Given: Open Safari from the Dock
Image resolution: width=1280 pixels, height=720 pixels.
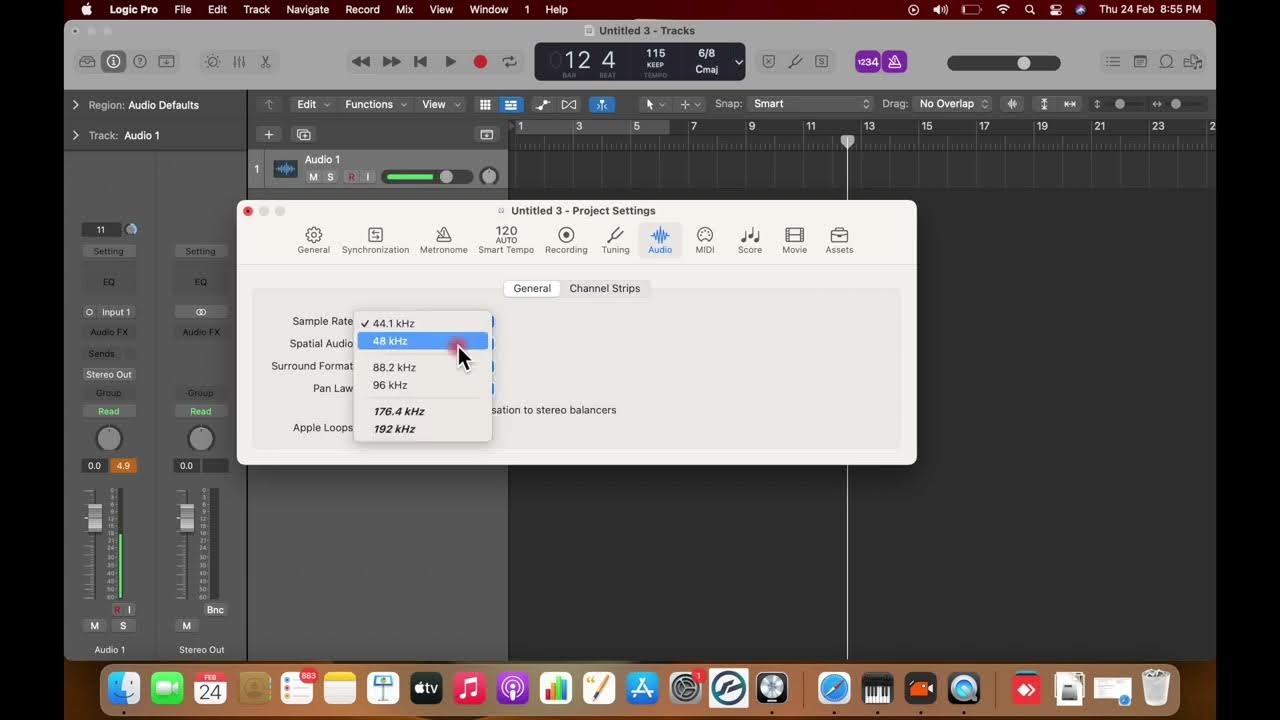Looking at the screenshot, I should 834,688.
